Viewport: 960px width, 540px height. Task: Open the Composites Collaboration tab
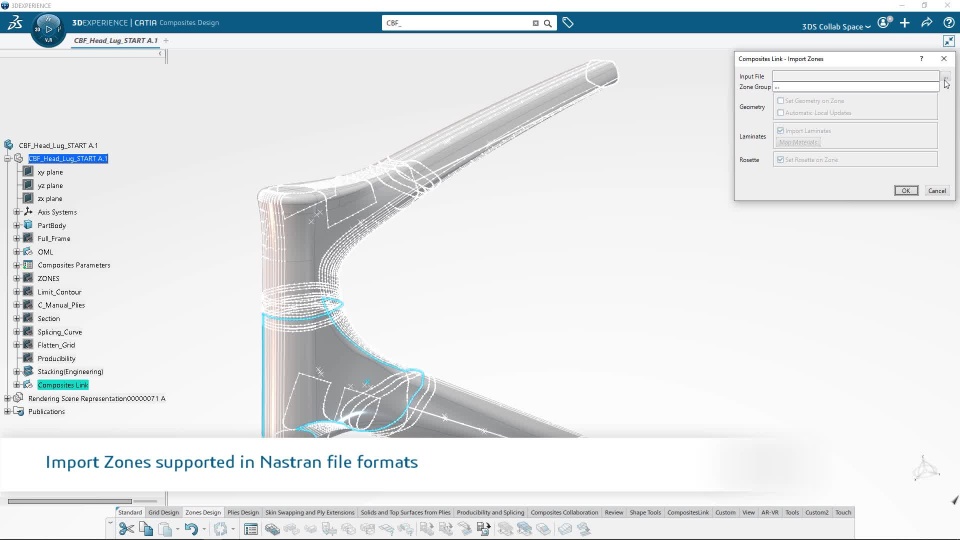pos(564,512)
